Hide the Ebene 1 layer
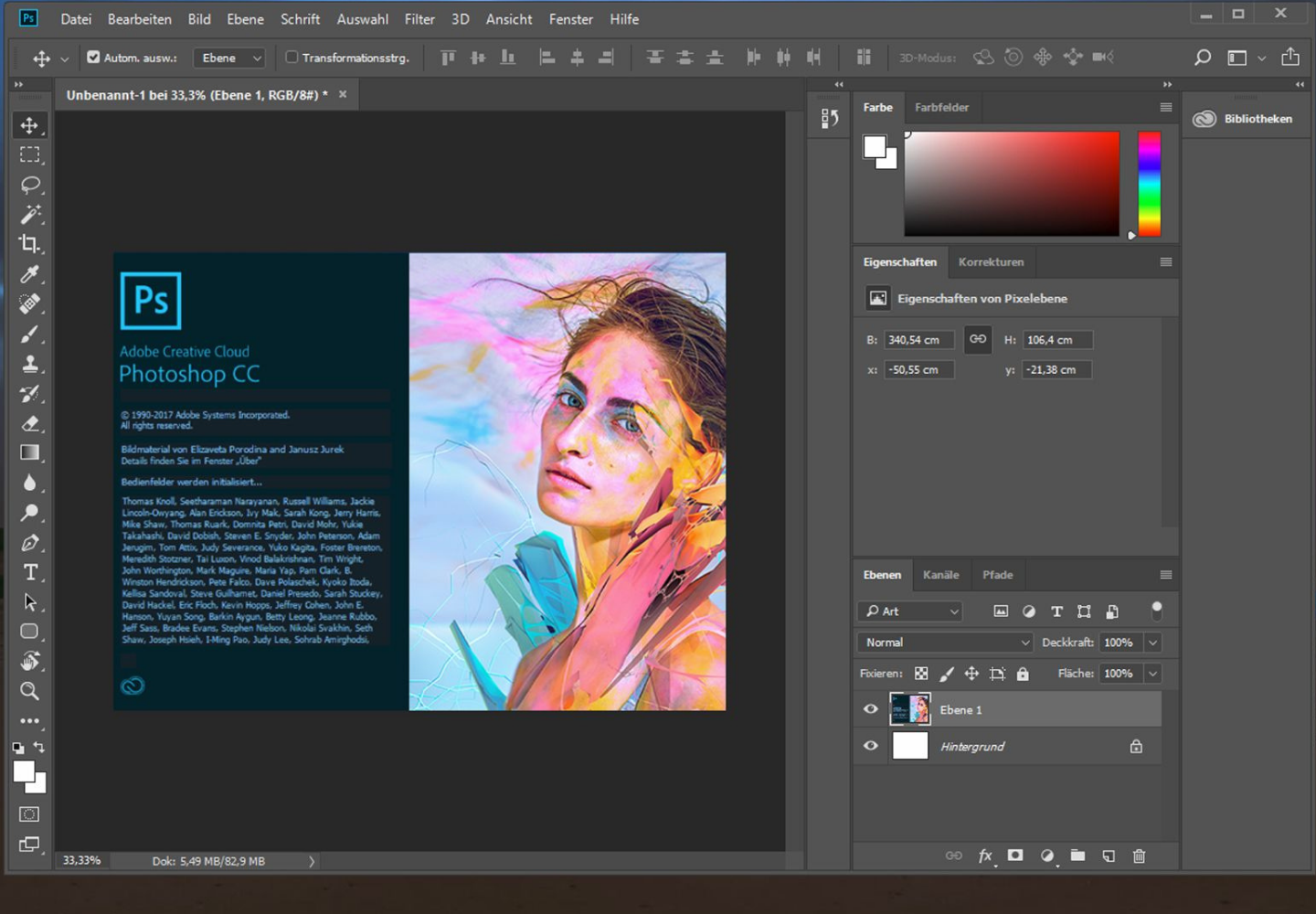 click(x=871, y=709)
